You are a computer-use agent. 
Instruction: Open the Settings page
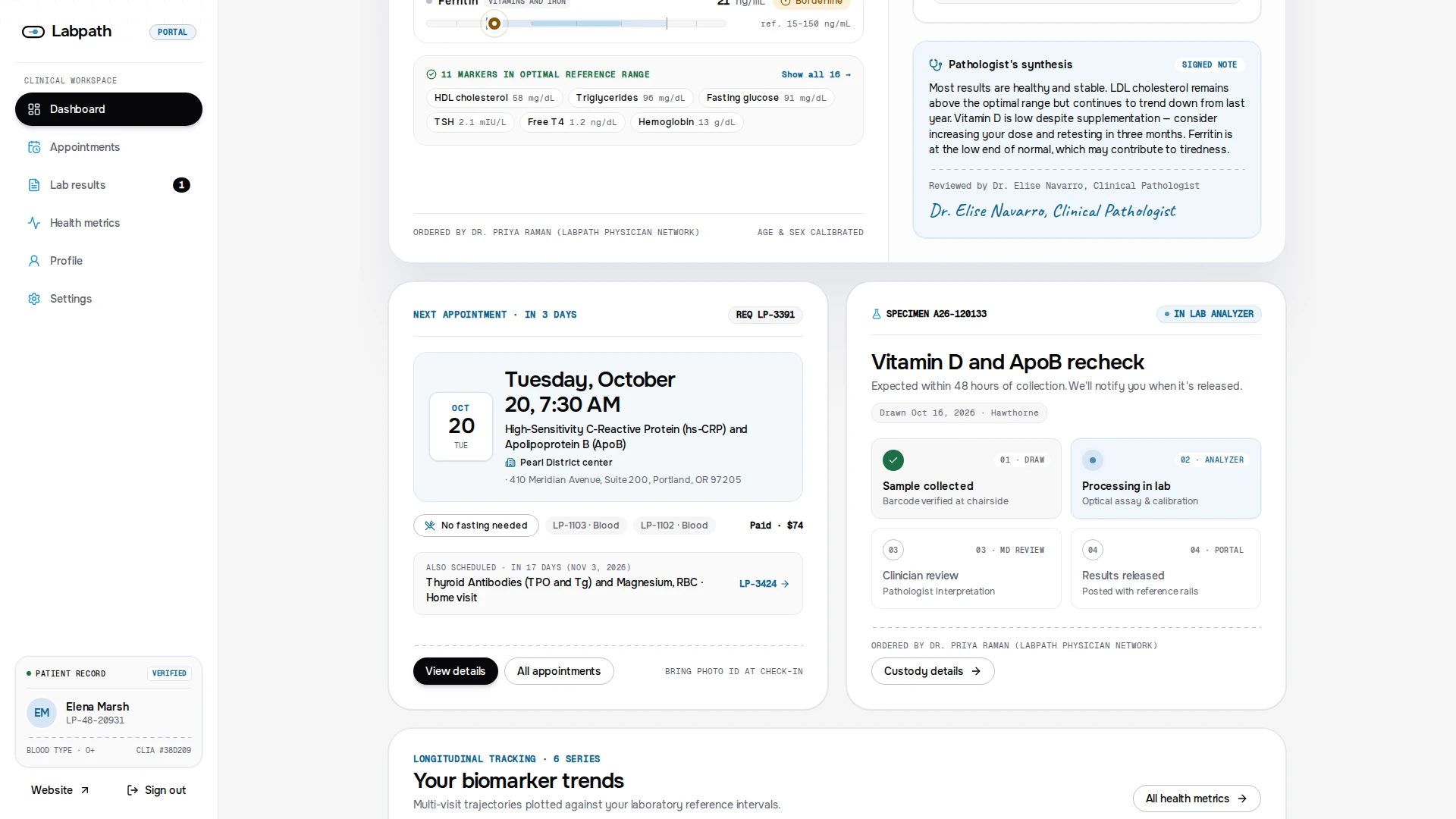pyautogui.click(x=108, y=299)
